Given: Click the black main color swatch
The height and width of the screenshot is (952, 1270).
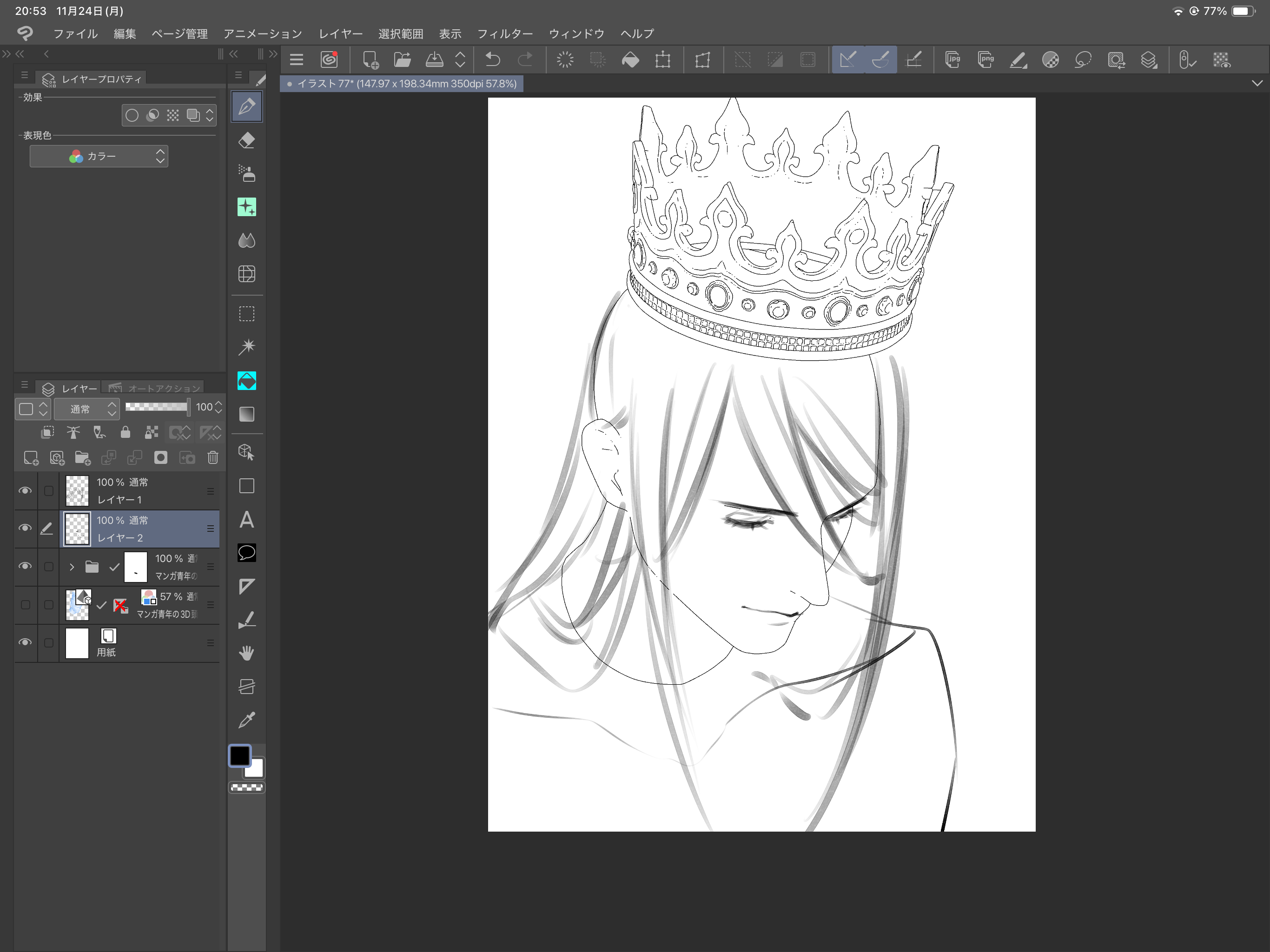Looking at the screenshot, I should click(x=240, y=756).
